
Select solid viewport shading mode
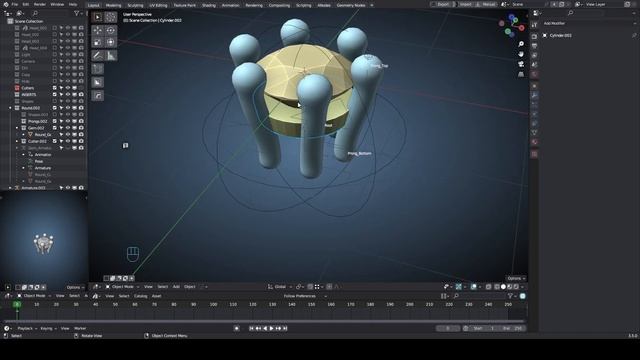tap(503, 287)
